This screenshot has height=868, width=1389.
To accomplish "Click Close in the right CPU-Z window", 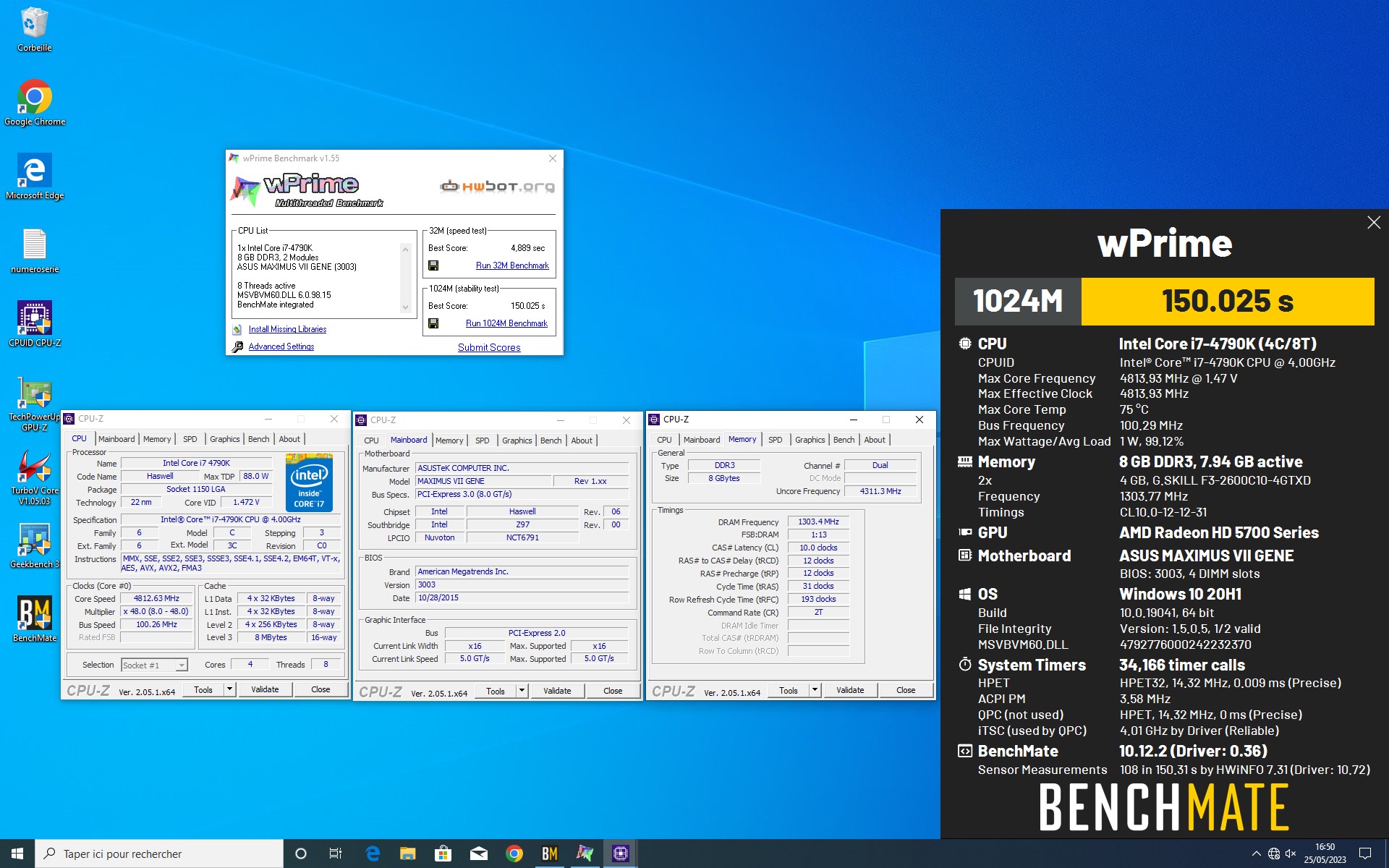I will click(906, 690).
